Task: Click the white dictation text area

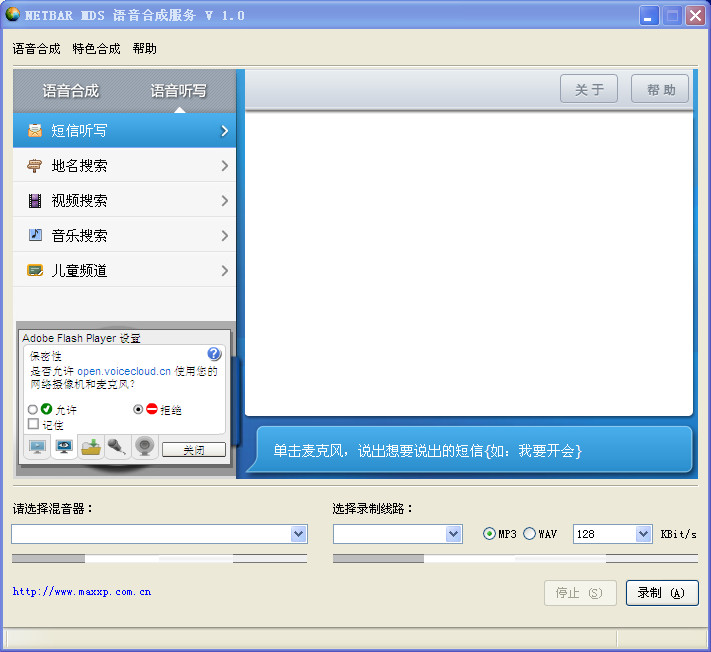Action: tap(469, 263)
